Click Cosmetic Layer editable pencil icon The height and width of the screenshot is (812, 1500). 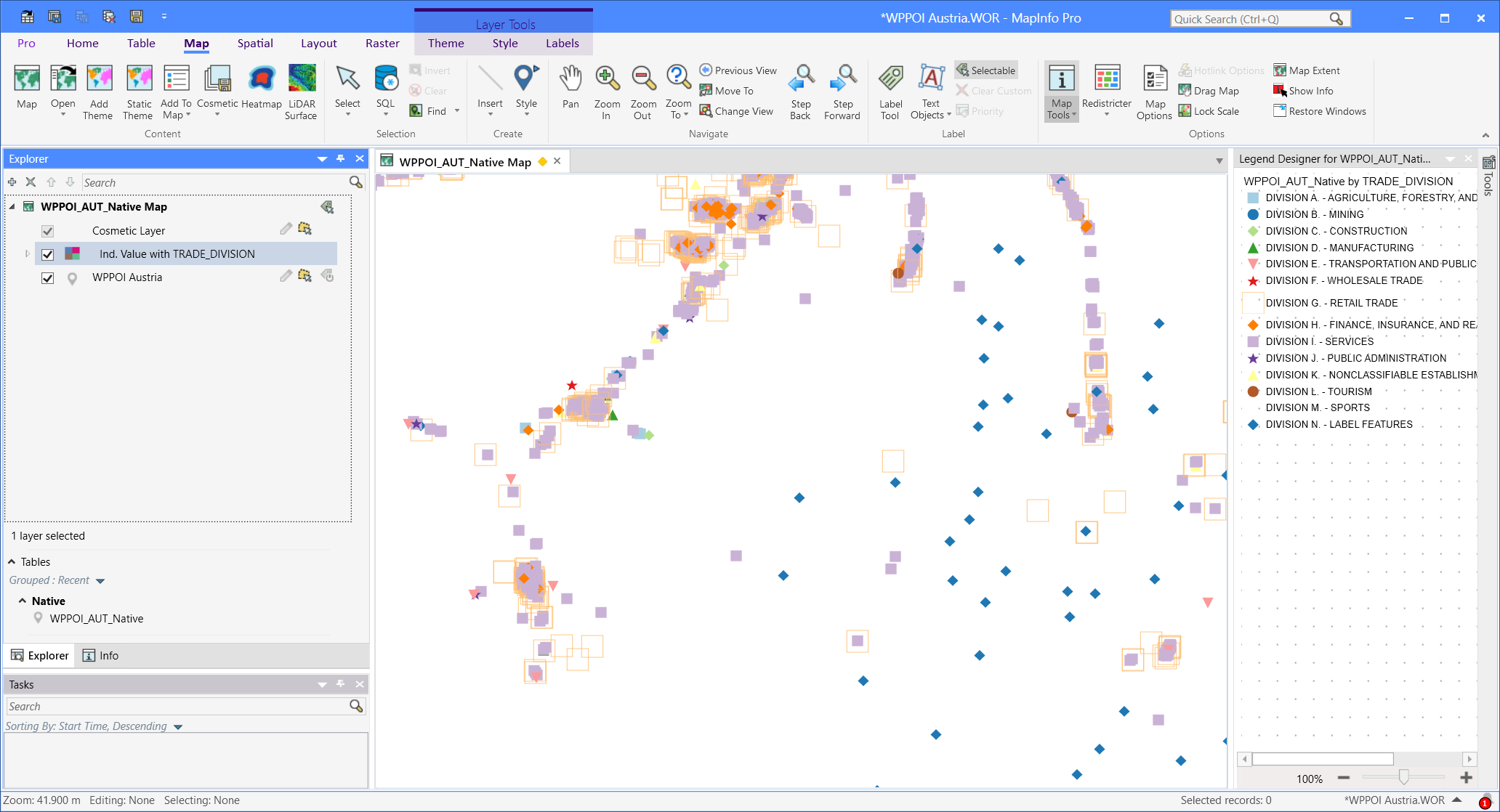(x=286, y=230)
